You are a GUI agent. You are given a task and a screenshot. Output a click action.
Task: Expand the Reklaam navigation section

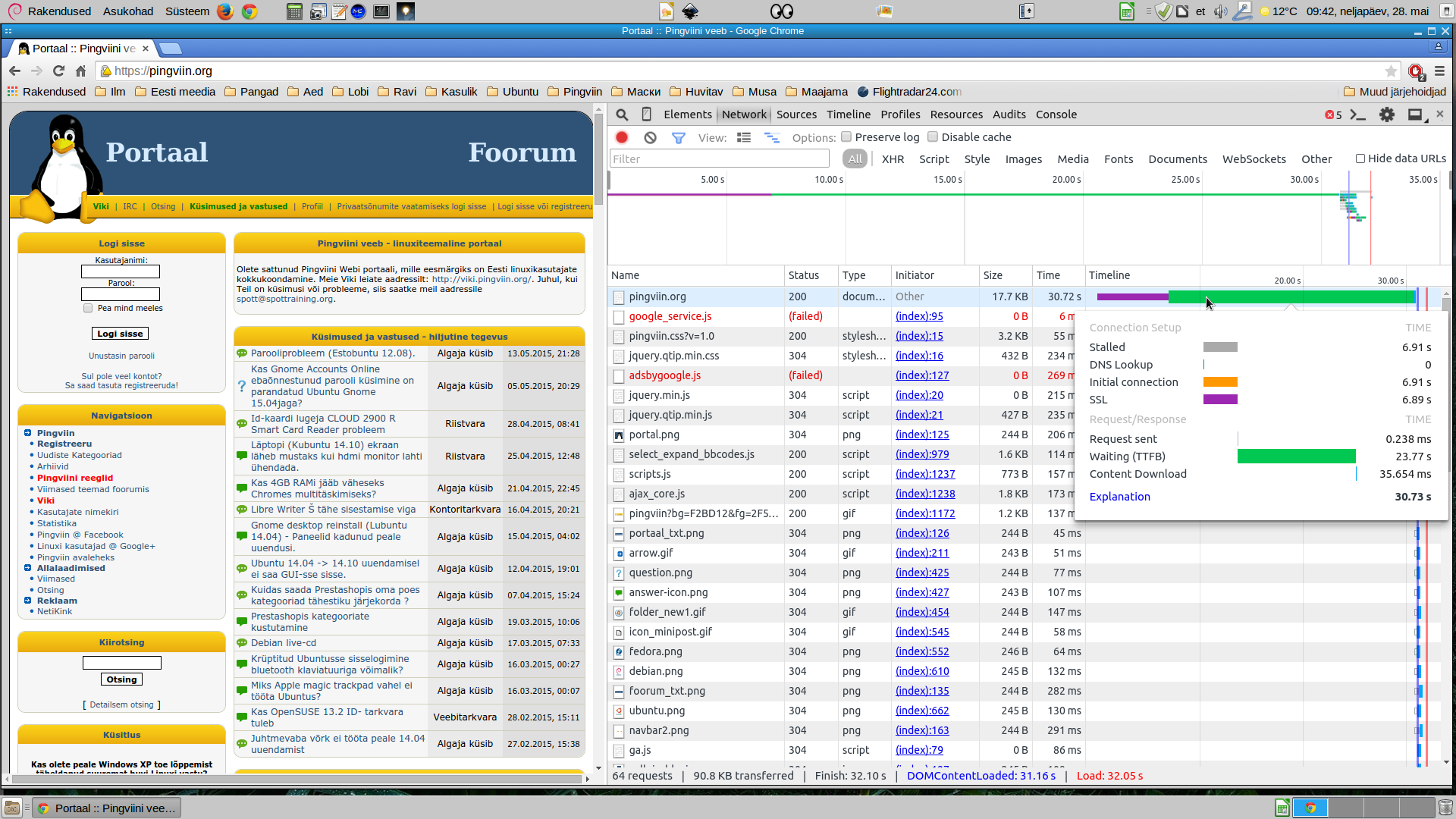pyautogui.click(x=27, y=601)
